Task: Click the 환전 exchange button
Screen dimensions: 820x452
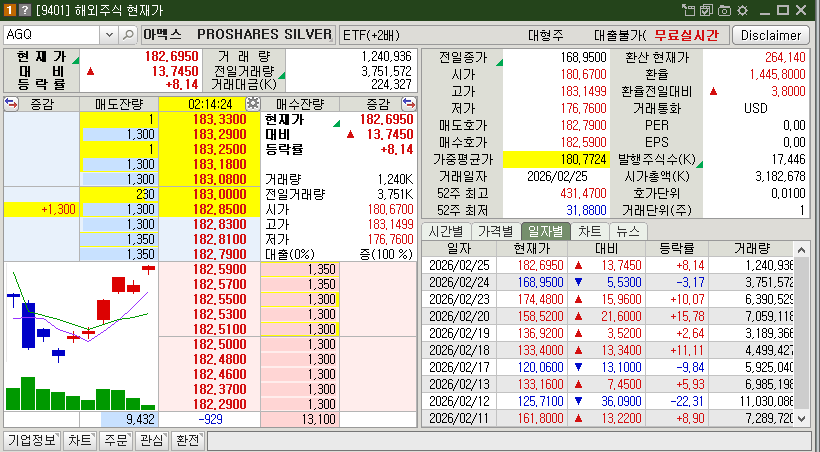Action: coord(188,440)
